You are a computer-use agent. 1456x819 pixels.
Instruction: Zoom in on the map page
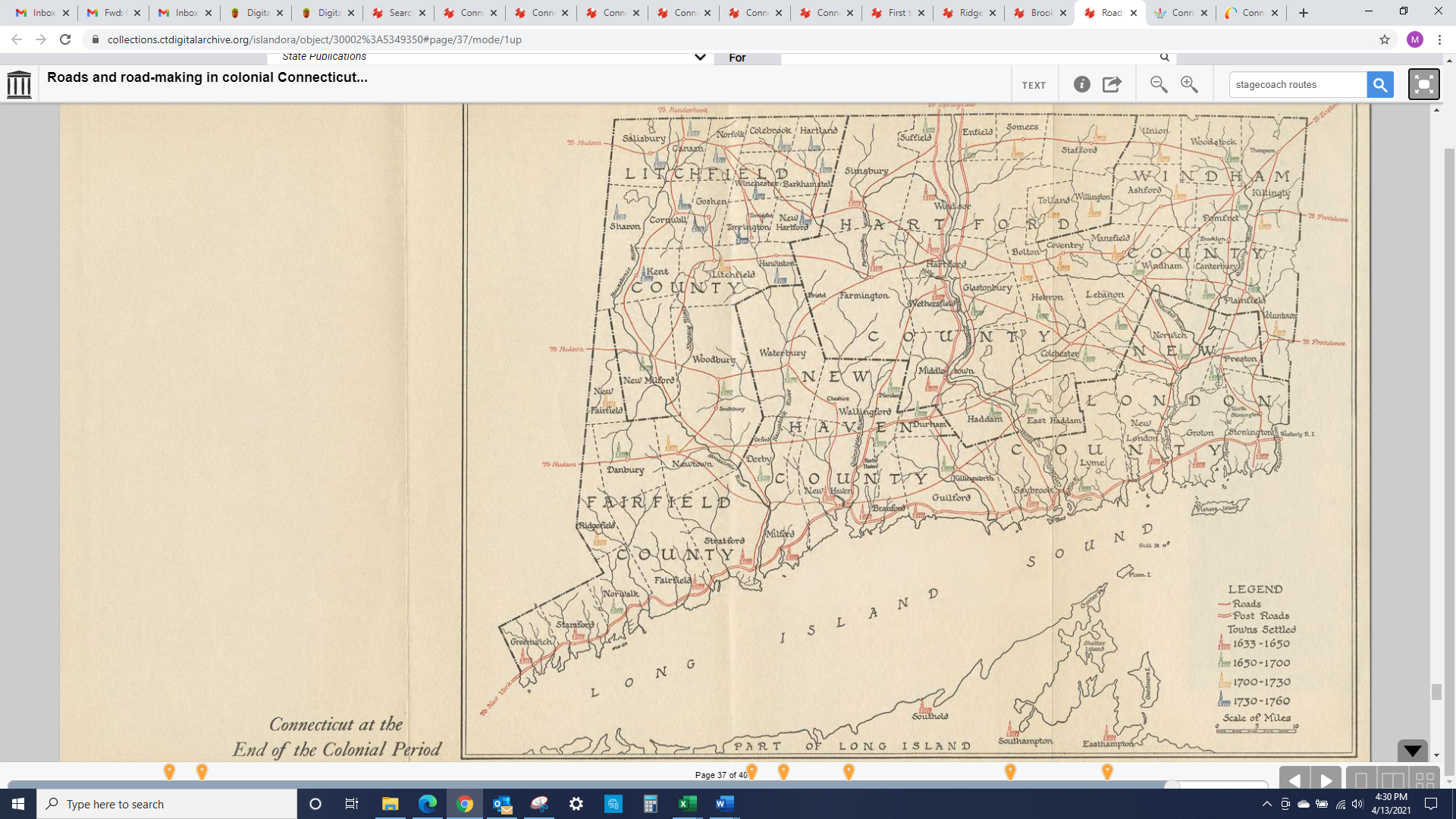pos(1189,84)
